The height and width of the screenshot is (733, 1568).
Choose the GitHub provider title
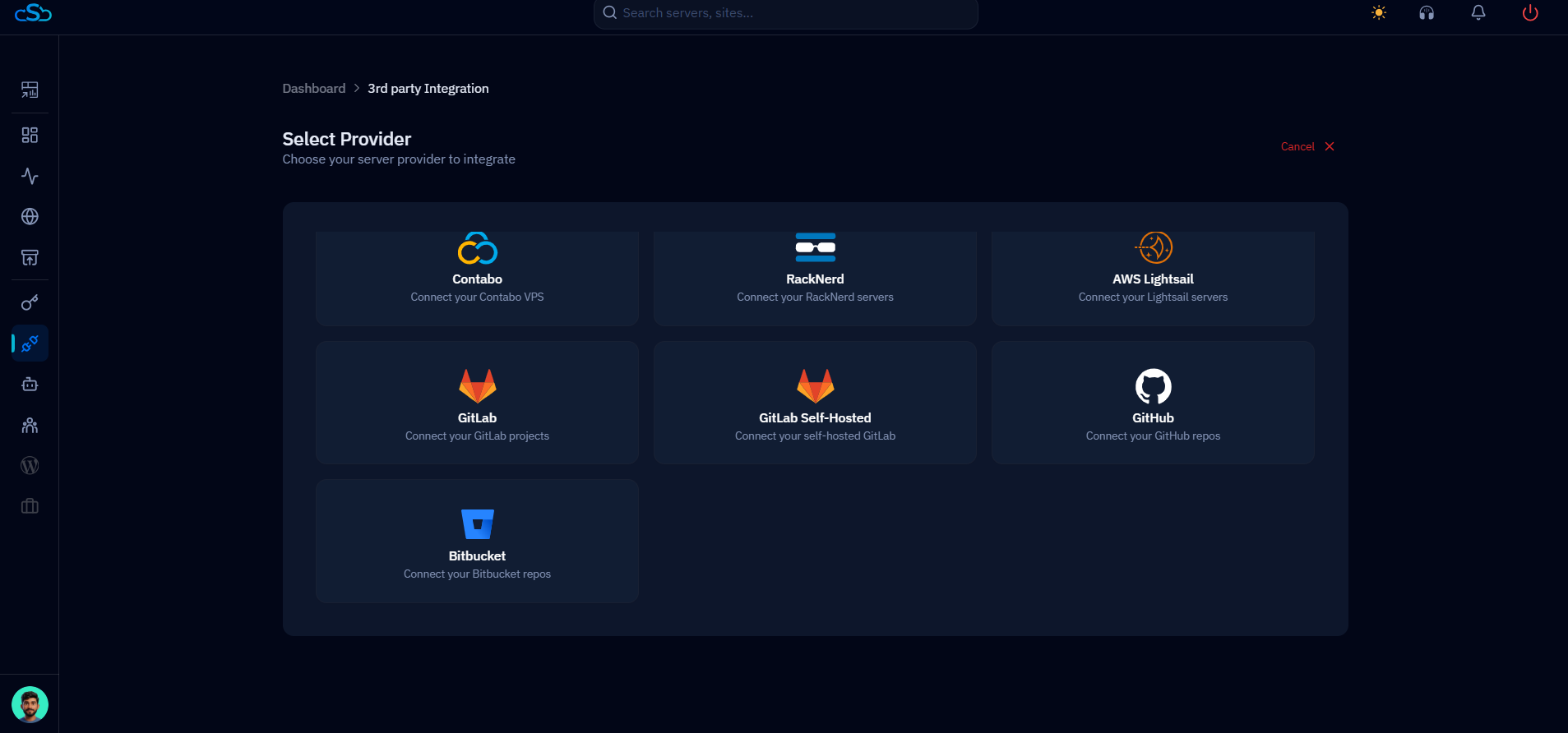[x=1153, y=418]
